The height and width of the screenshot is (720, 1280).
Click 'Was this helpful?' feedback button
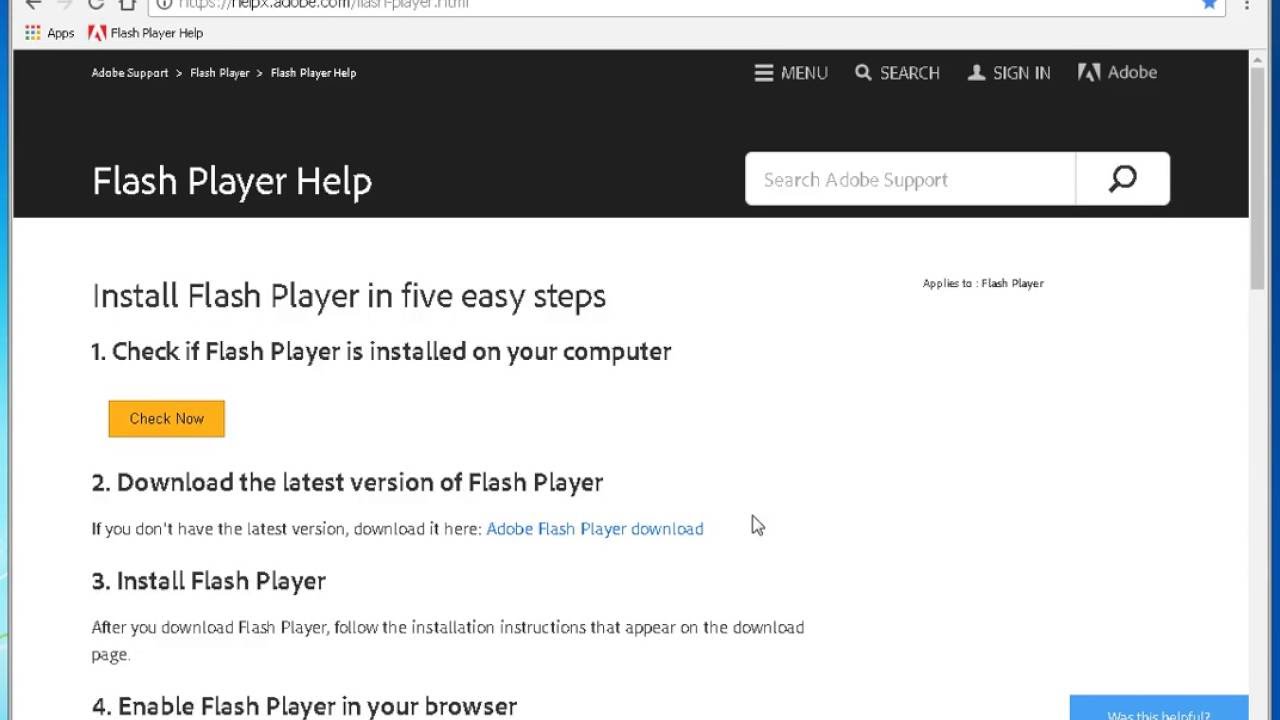(x=1159, y=708)
